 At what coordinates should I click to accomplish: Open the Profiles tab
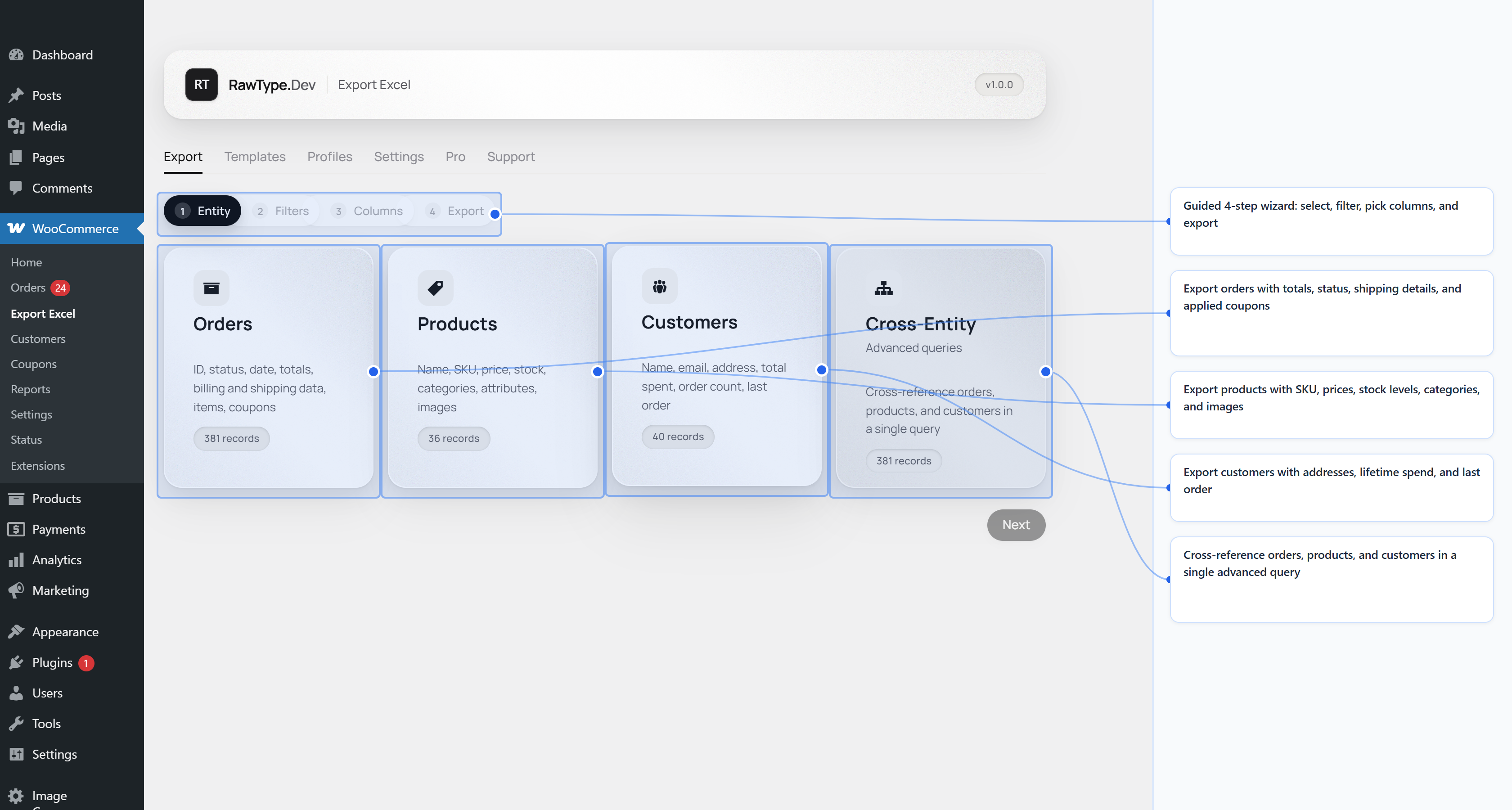pyautogui.click(x=330, y=157)
